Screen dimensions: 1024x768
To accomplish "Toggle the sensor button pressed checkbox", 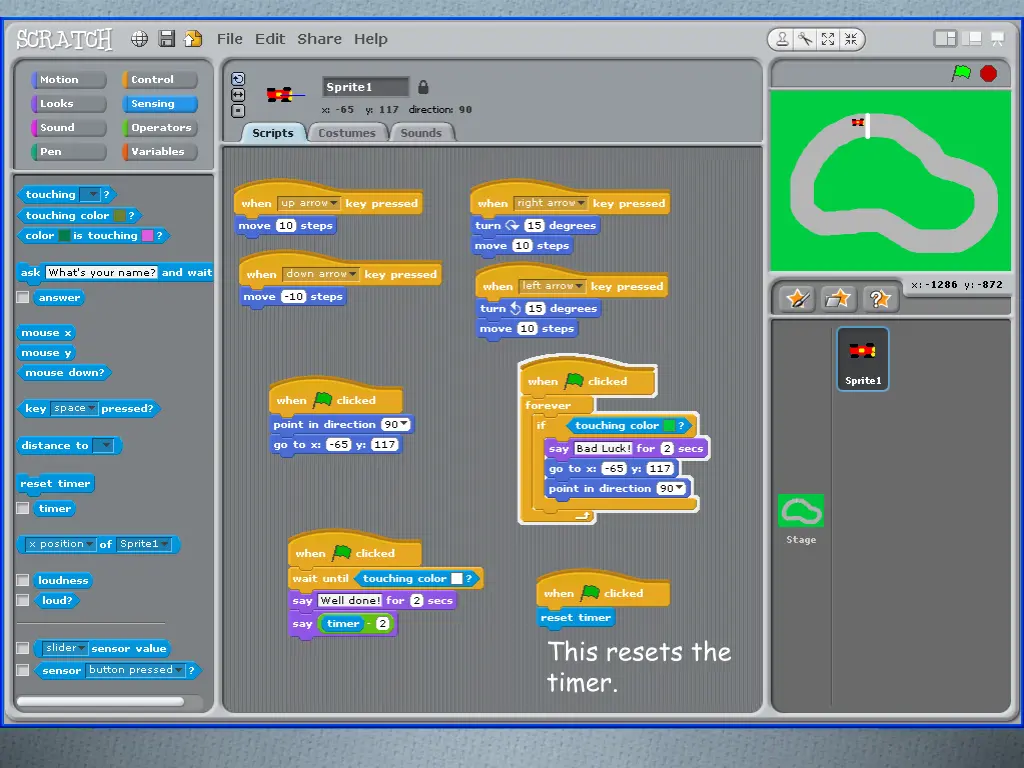I will 23,670.
